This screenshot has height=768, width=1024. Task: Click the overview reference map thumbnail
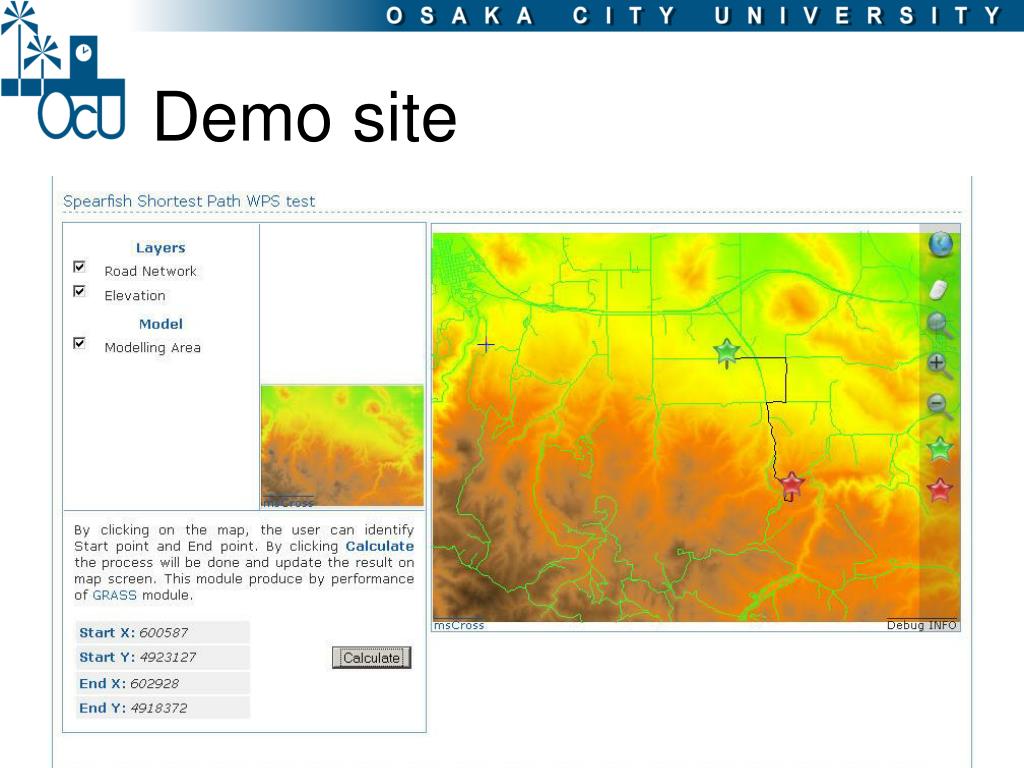click(342, 446)
